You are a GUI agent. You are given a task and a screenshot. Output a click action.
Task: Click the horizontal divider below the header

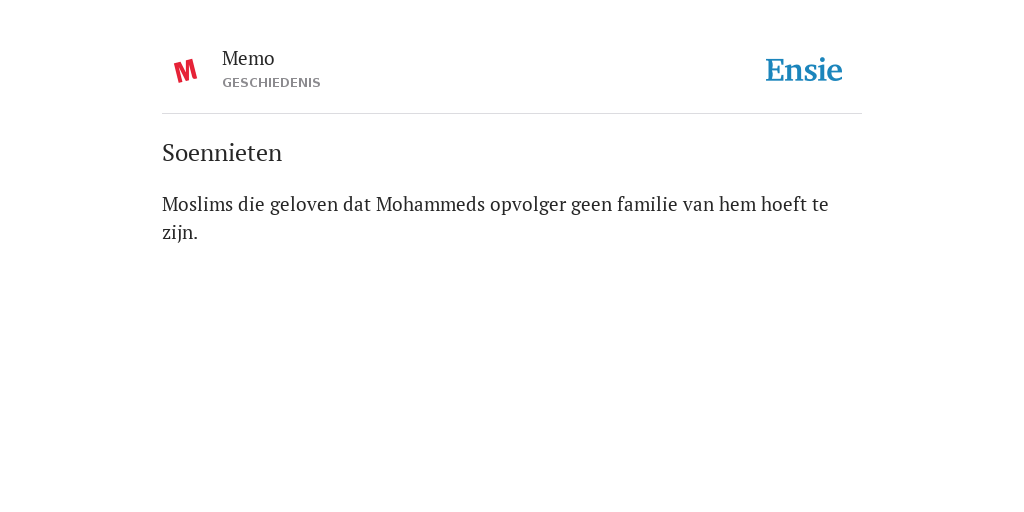click(x=512, y=114)
